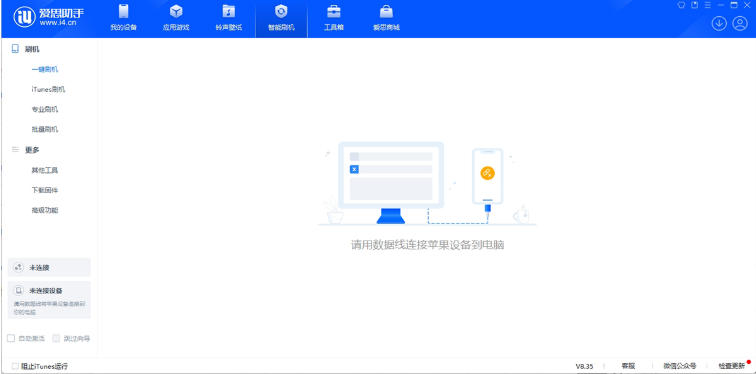Open the 微信公众号 link

point(679,366)
